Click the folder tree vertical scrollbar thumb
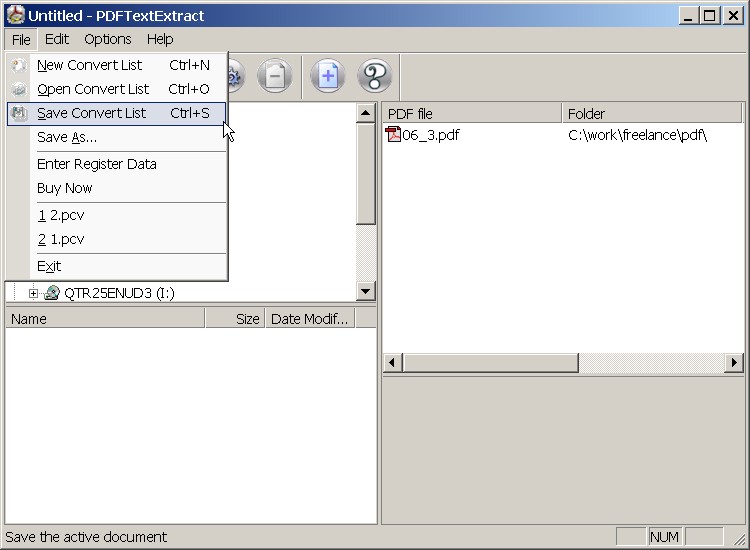Screen dimensions: 750x550 click(365, 174)
